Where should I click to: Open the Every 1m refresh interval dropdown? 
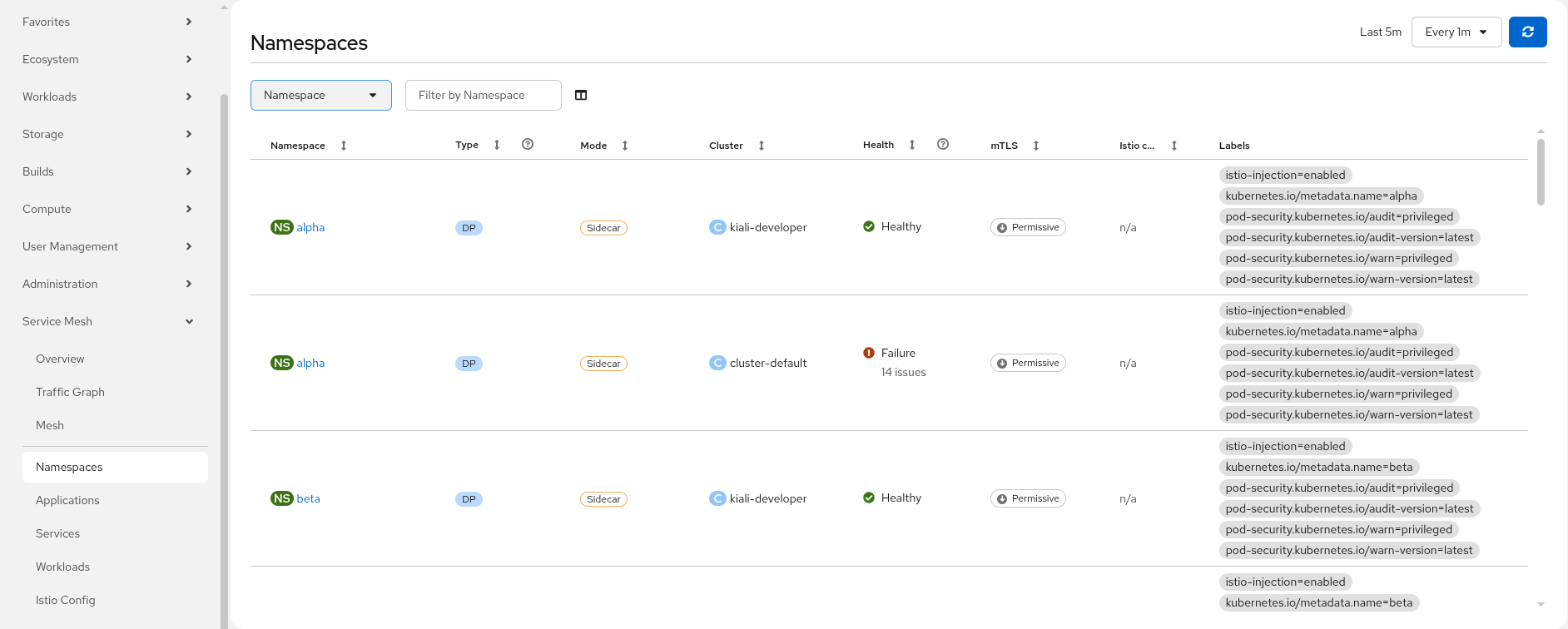[x=1456, y=32]
